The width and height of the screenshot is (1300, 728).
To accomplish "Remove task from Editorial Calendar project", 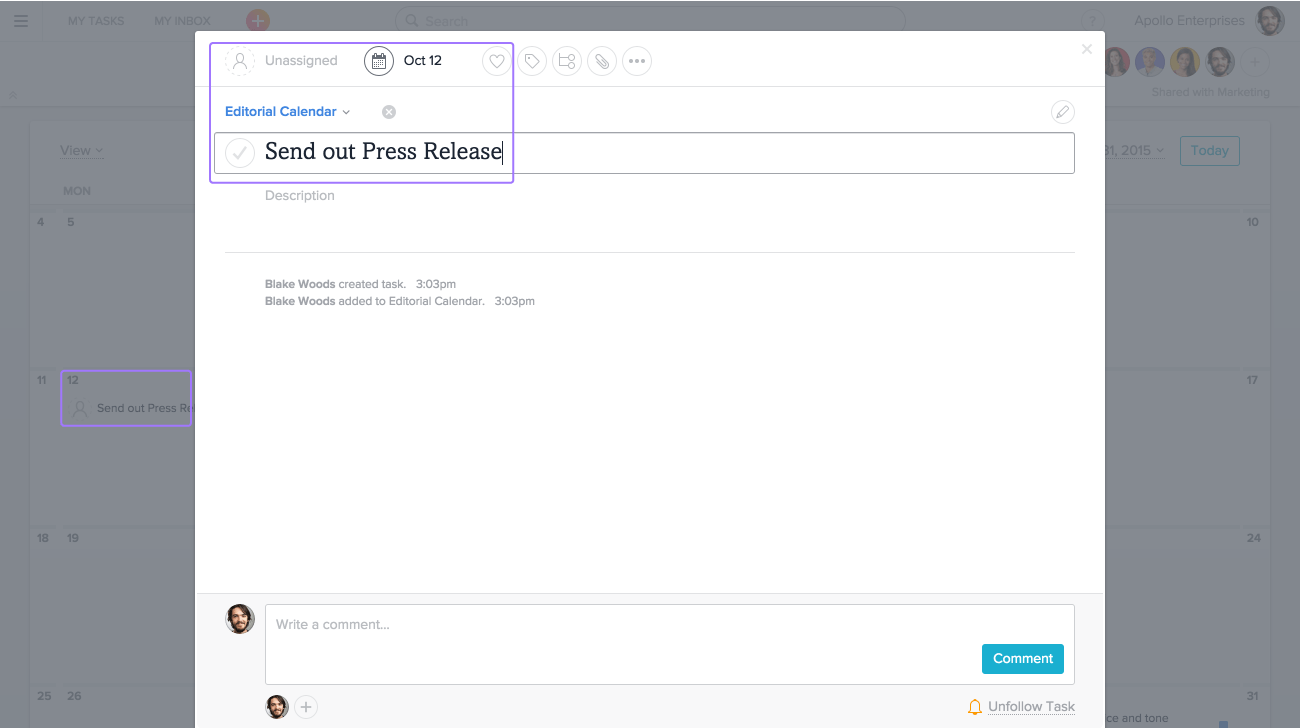I will click(389, 112).
